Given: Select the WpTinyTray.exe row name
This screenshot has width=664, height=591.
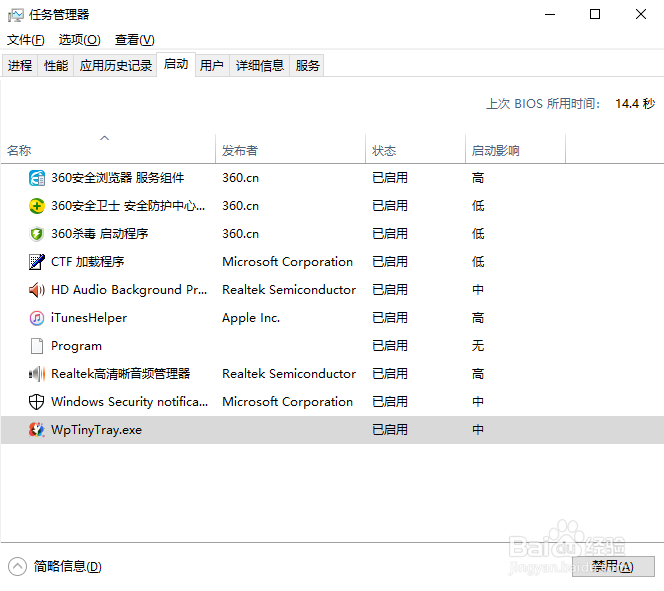Looking at the screenshot, I should [x=97, y=430].
